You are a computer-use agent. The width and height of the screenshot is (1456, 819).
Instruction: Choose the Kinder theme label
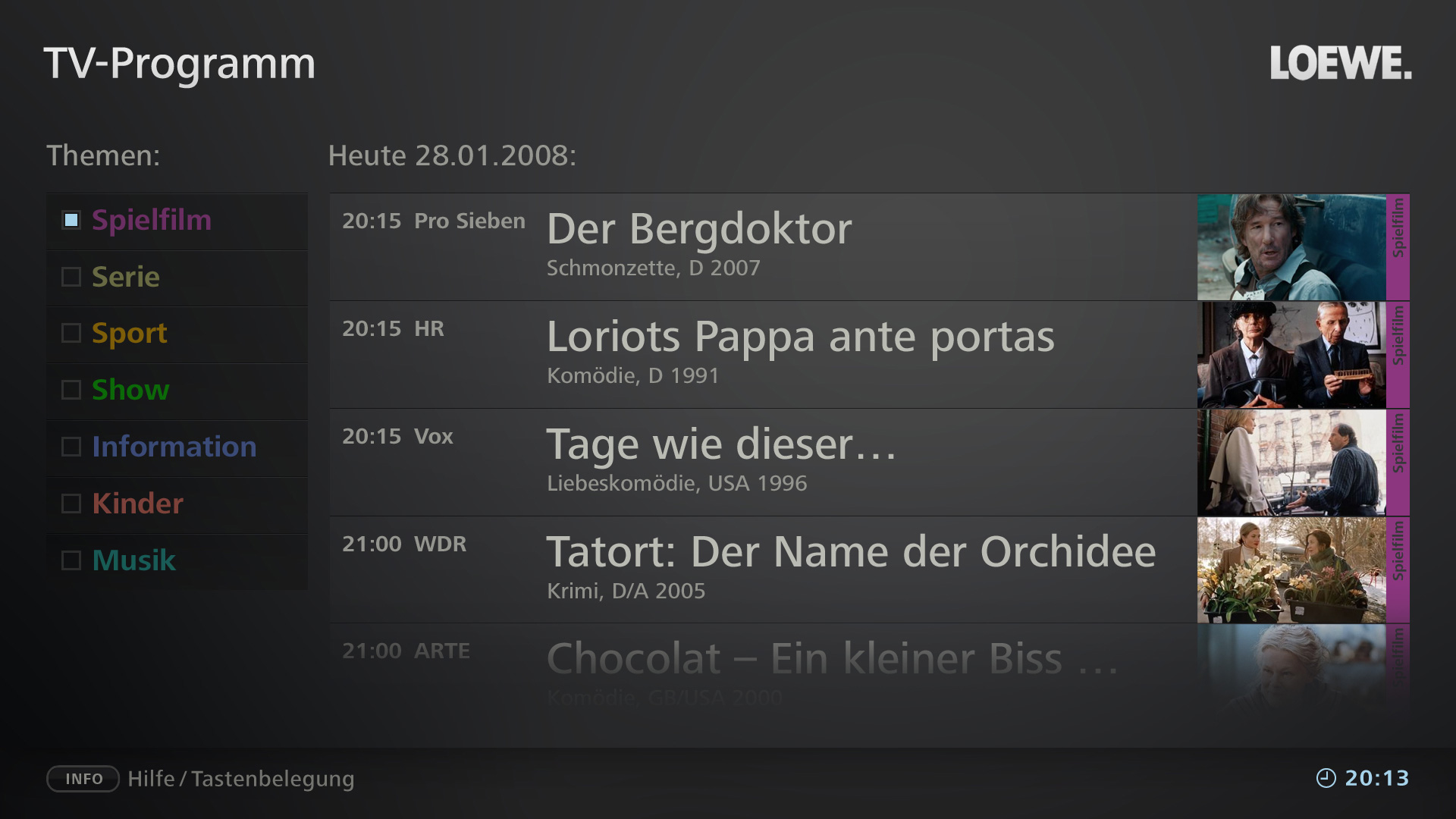point(137,504)
